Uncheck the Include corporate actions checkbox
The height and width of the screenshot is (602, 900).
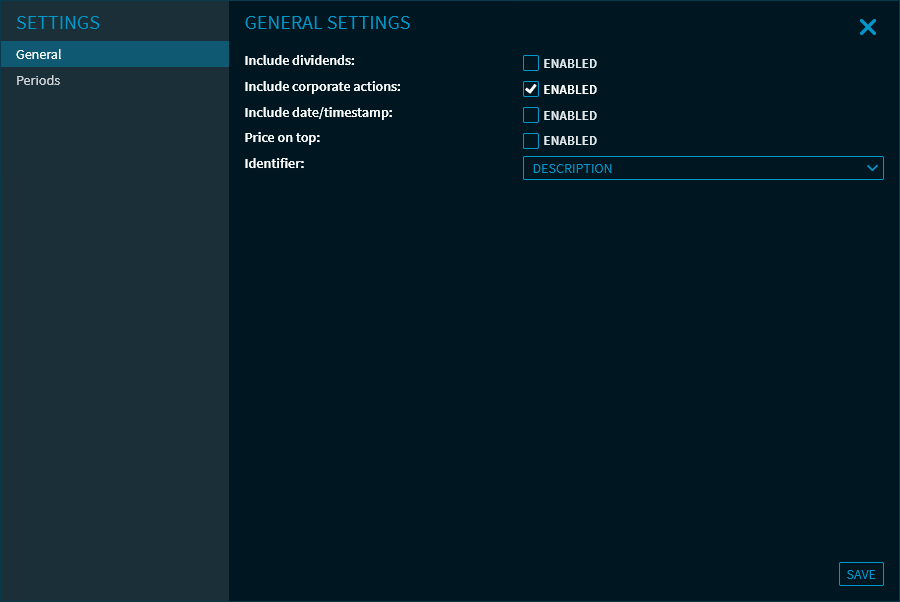[x=531, y=89]
